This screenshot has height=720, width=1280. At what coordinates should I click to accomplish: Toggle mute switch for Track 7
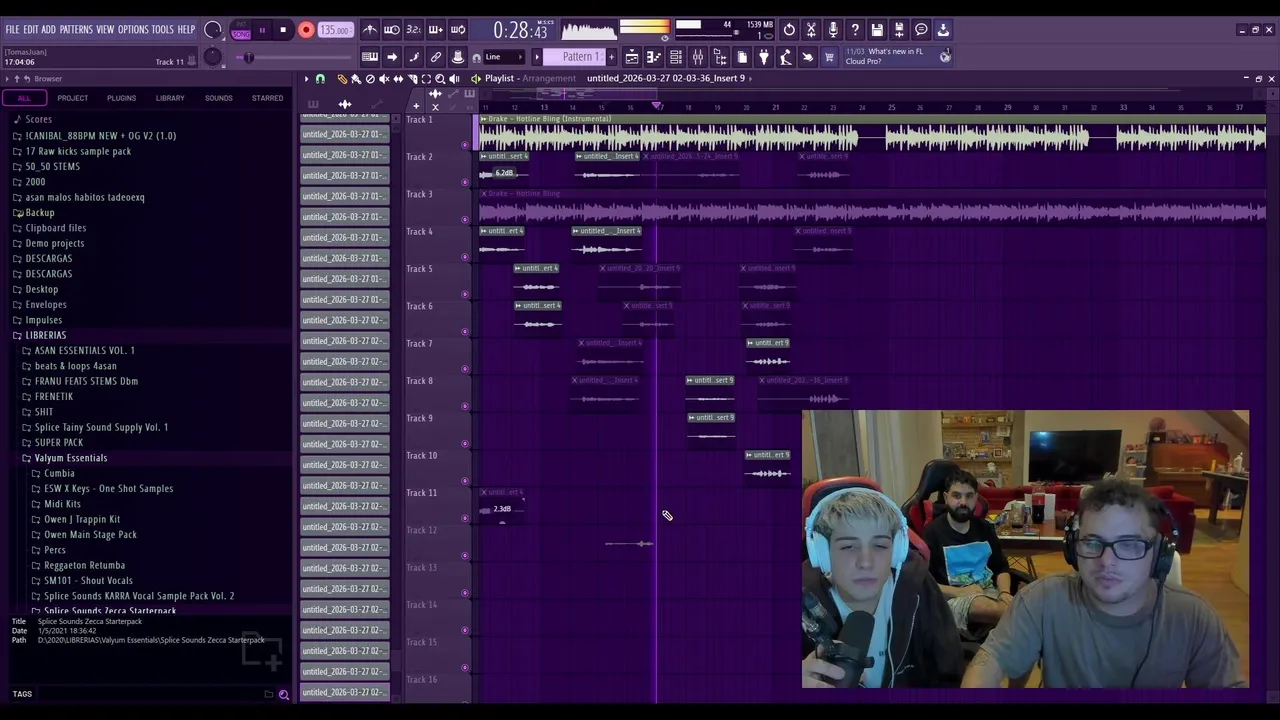[465, 369]
